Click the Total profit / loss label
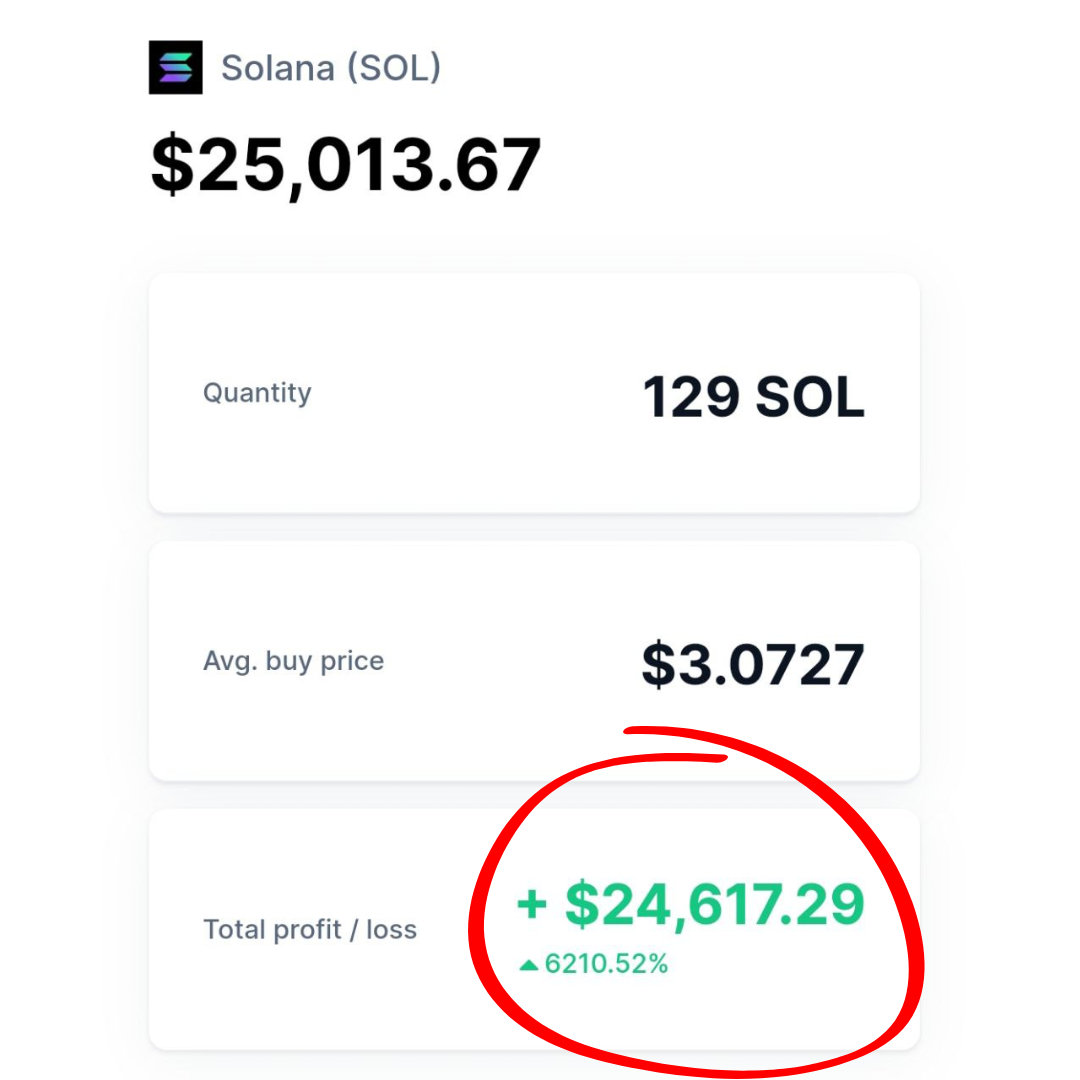The width and height of the screenshot is (1080, 1080). [310, 930]
